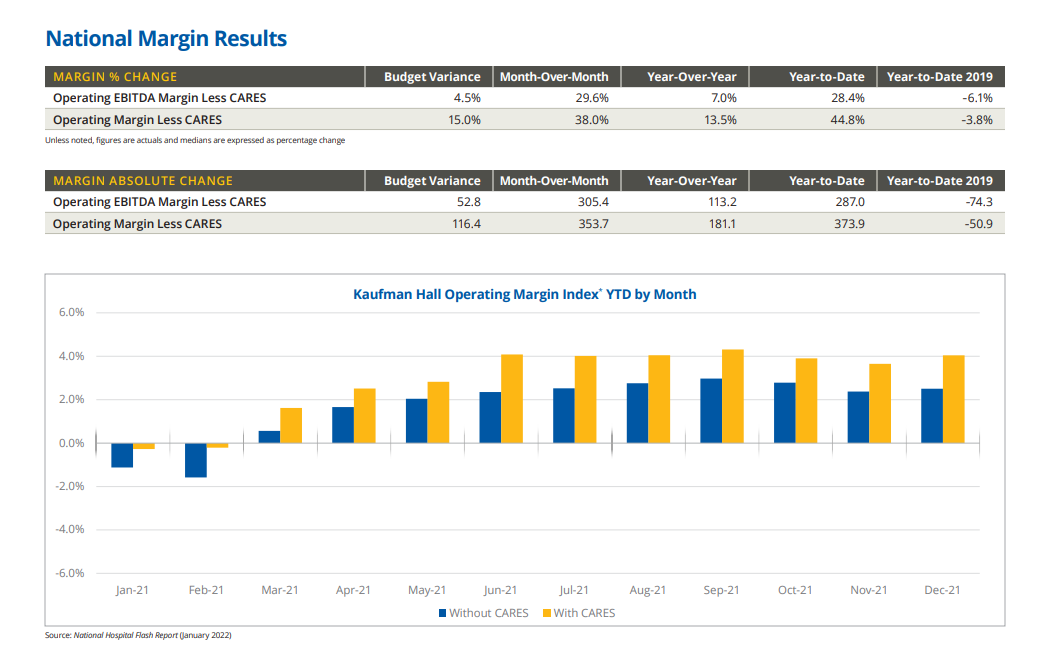Viewport: 1040px width, 649px height.
Task: Click the 'Unless noted, figures are actuals' footnote
Action: [195, 141]
